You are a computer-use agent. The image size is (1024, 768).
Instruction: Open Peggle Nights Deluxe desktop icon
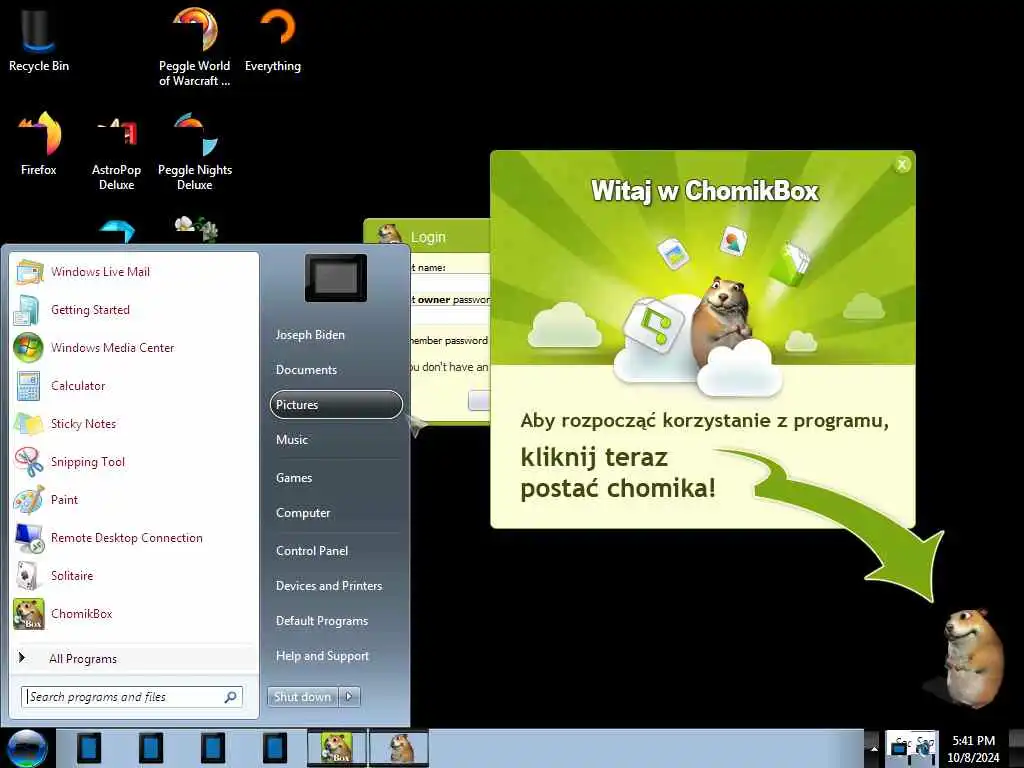click(x=195, y=152)
